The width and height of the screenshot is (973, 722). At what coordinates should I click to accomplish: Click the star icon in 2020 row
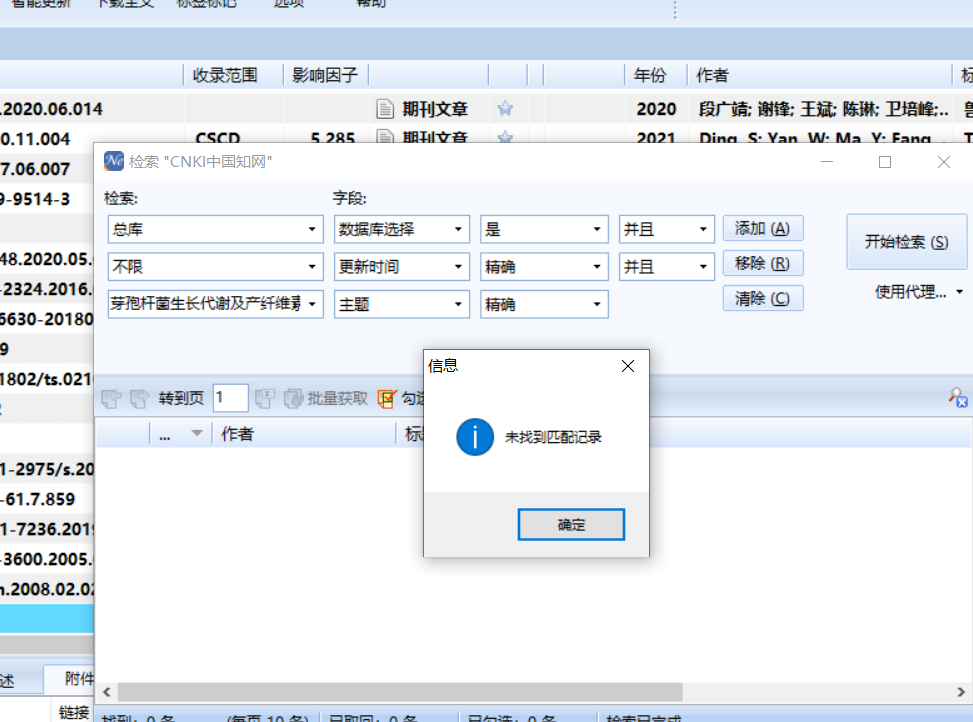505,109
